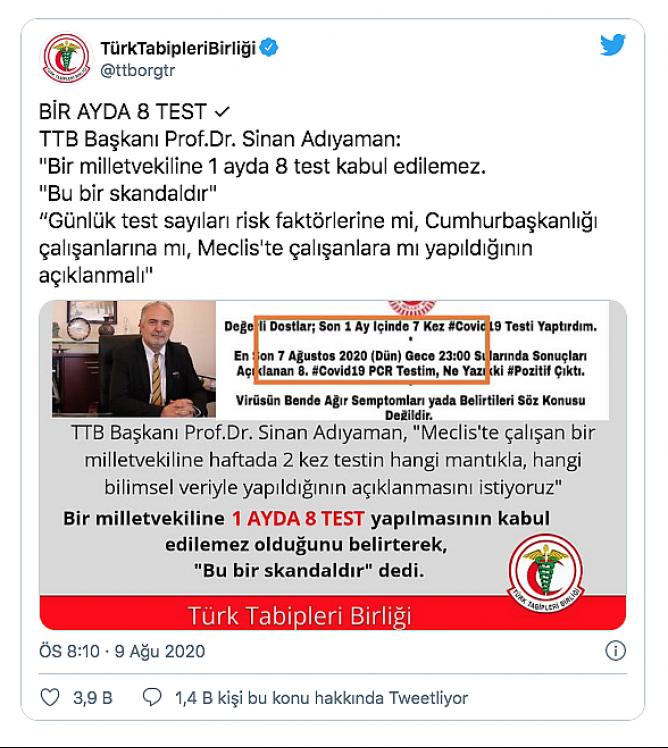Open the TürkTabipleriBirliği display name
This screenshot has height=748, width=668.
(x=178, y=48)
